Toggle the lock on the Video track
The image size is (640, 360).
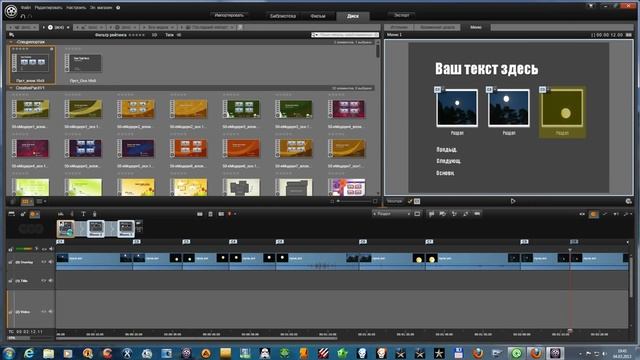point(10,312)
